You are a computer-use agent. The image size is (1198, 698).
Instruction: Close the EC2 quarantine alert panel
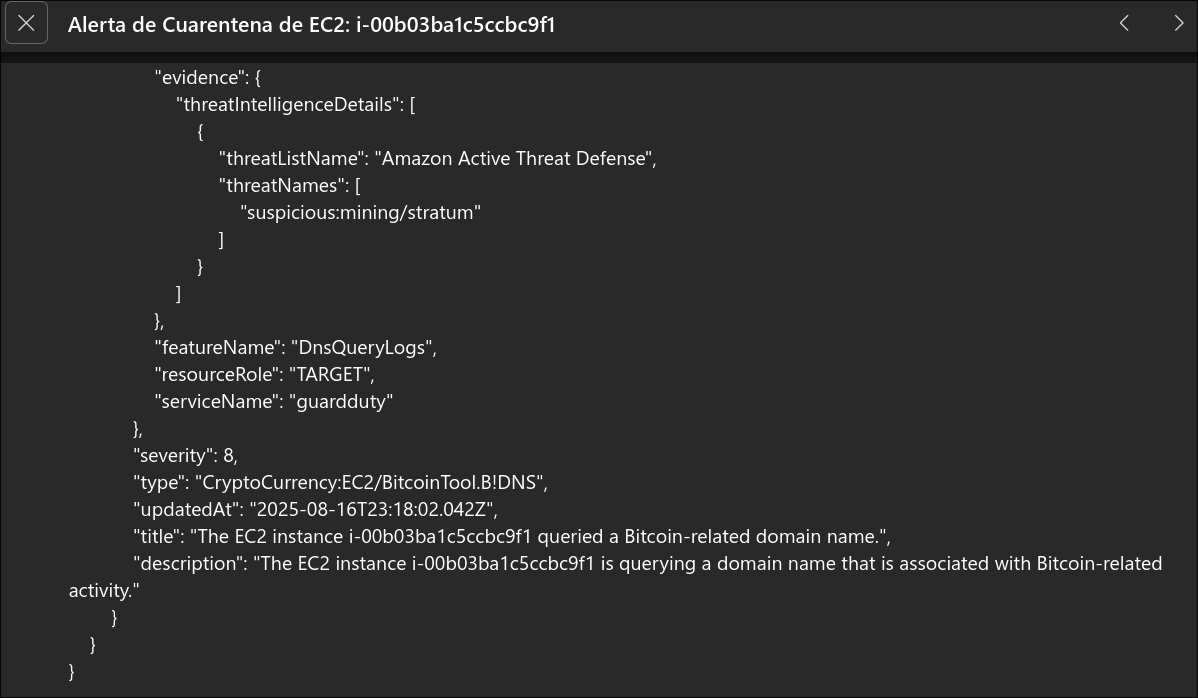click(x=26, y=24)
